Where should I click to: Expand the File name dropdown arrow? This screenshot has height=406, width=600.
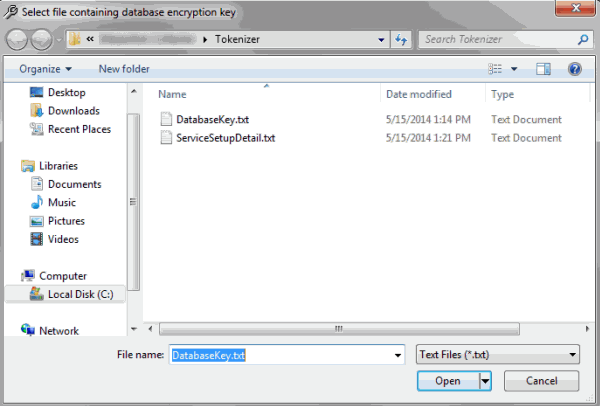pos(398,355)
